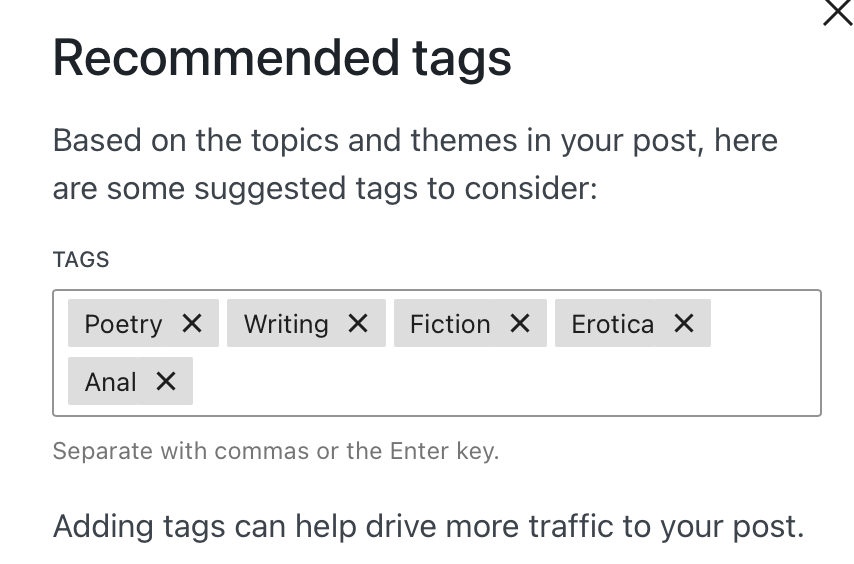Remove the Poetry tag
854x564 pixels.
pos(192,323)
